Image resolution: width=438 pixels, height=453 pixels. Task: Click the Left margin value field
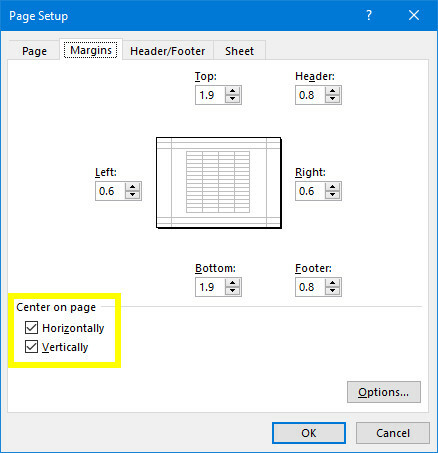(111, 191)
